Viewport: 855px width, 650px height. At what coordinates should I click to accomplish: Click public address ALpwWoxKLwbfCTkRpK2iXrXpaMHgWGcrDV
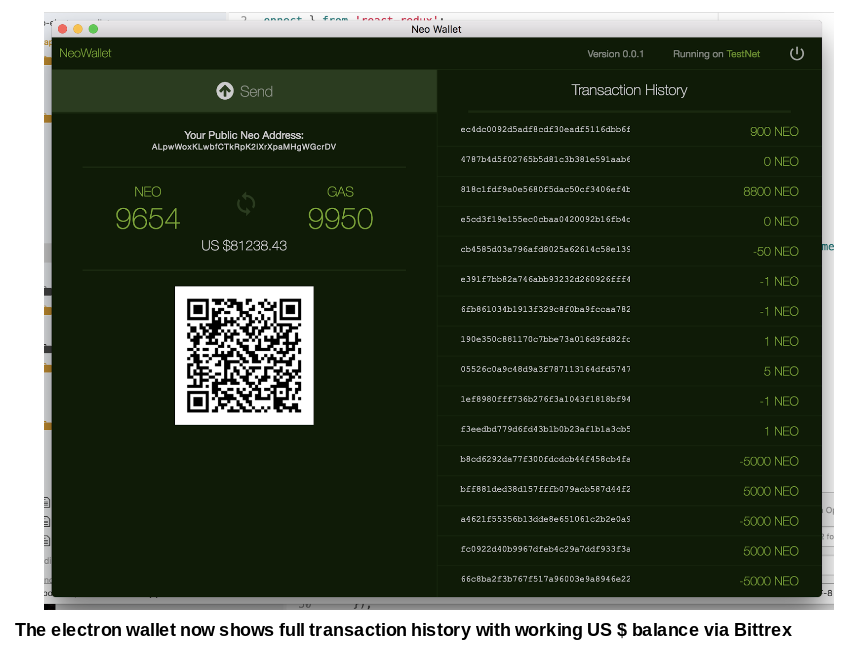click(x=244, y=147)
